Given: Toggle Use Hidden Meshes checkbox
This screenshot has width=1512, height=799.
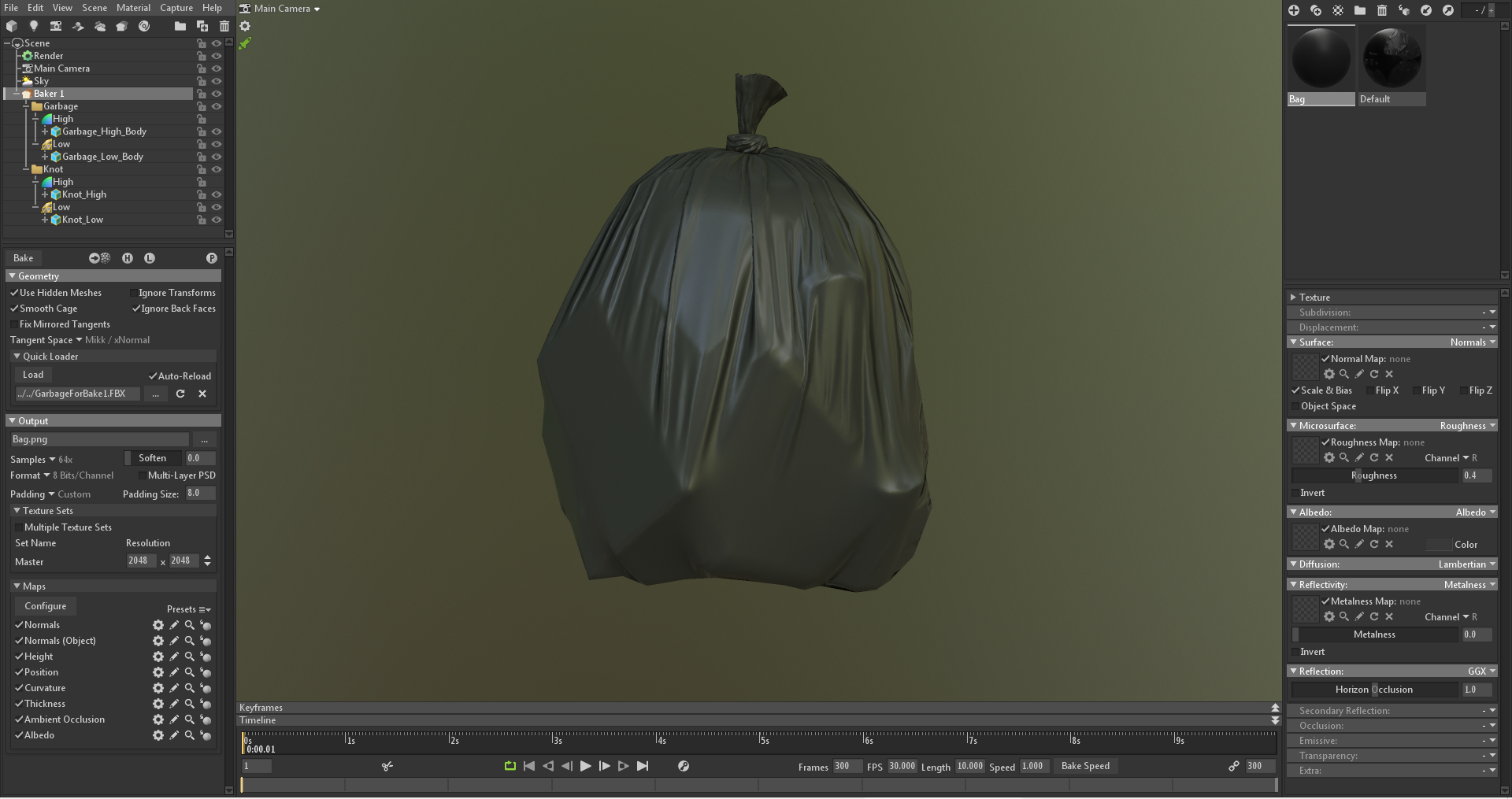Looking at the screenshot, I should pyautogui.click(x=14, y=293).
